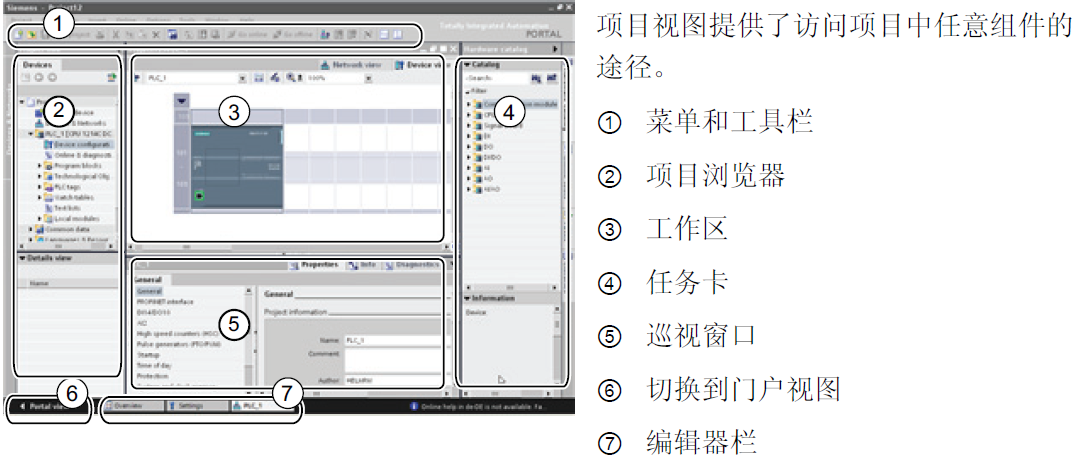Select Pulse generators (PTO/PWM) entry
This screenshot has height=461, width=1079.
[179, 344]
